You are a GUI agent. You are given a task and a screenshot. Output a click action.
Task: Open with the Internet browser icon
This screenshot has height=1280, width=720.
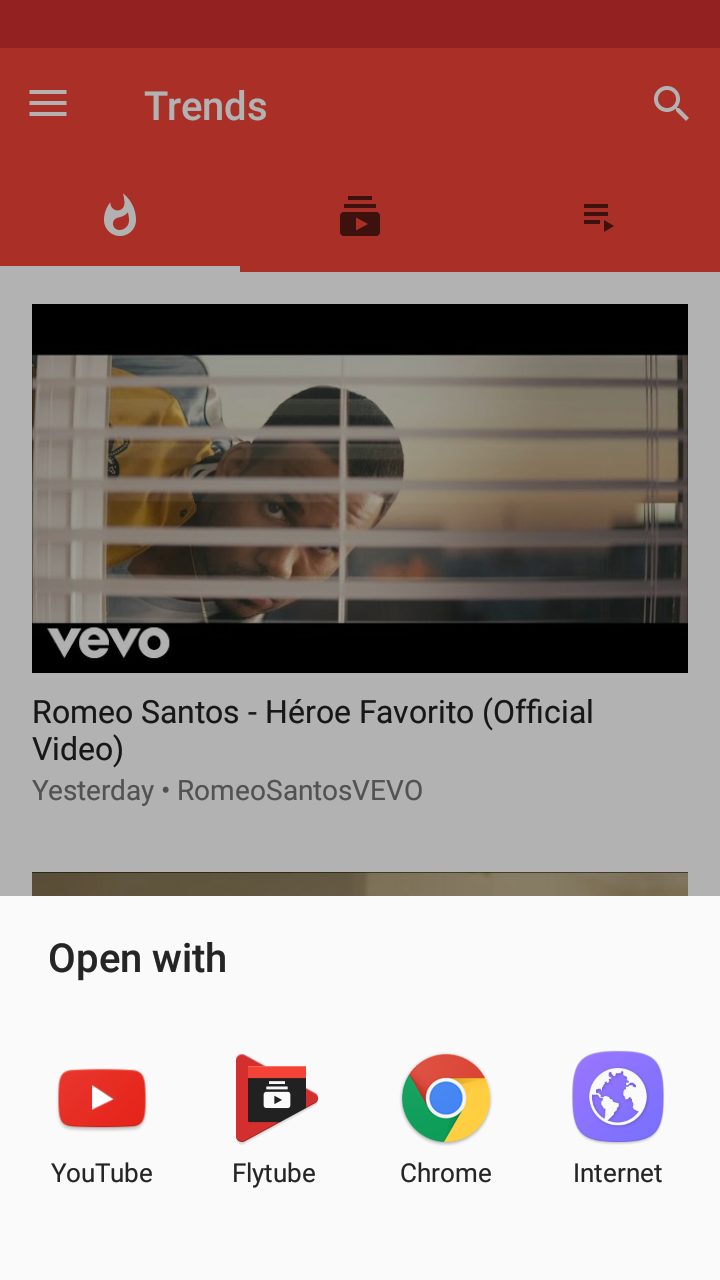pyautogui.click(x=618, y=1097)
